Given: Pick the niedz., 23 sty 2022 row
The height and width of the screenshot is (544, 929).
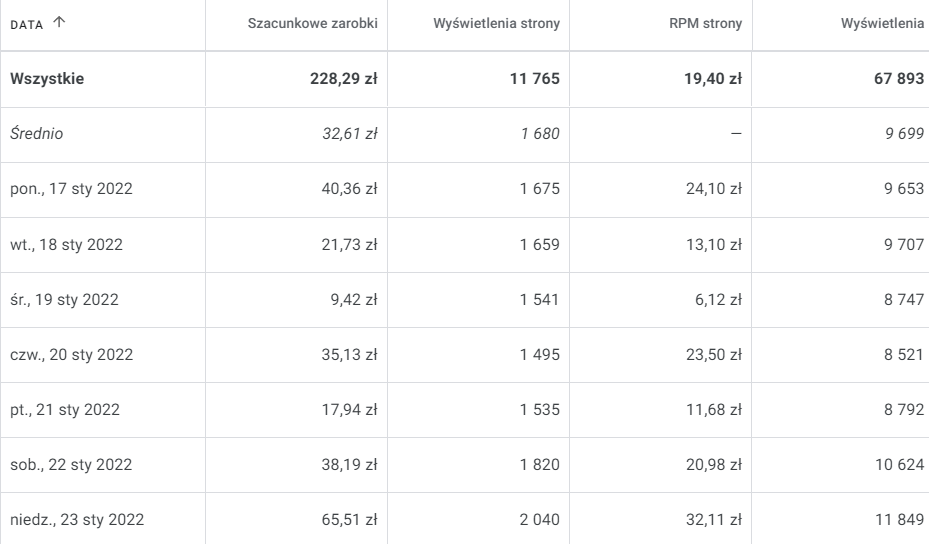Looking at the screenshot, I should pyautogui.click(x=76, y=519).
